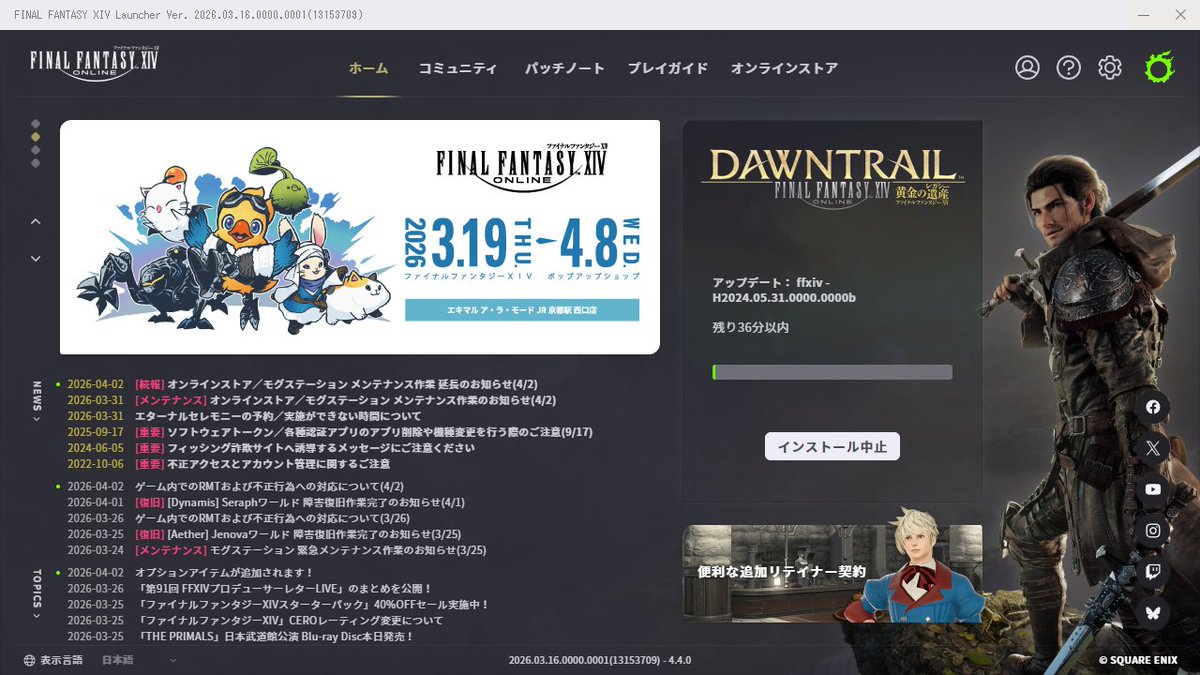
Task: Open スターターパック 40%OFFセール topic
Action: click(312, 604)
